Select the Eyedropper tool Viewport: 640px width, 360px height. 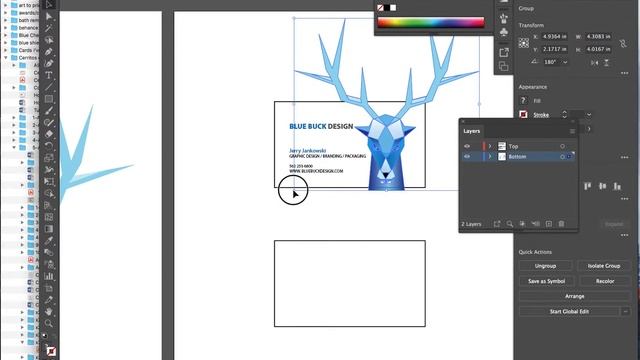pos(49,240)
